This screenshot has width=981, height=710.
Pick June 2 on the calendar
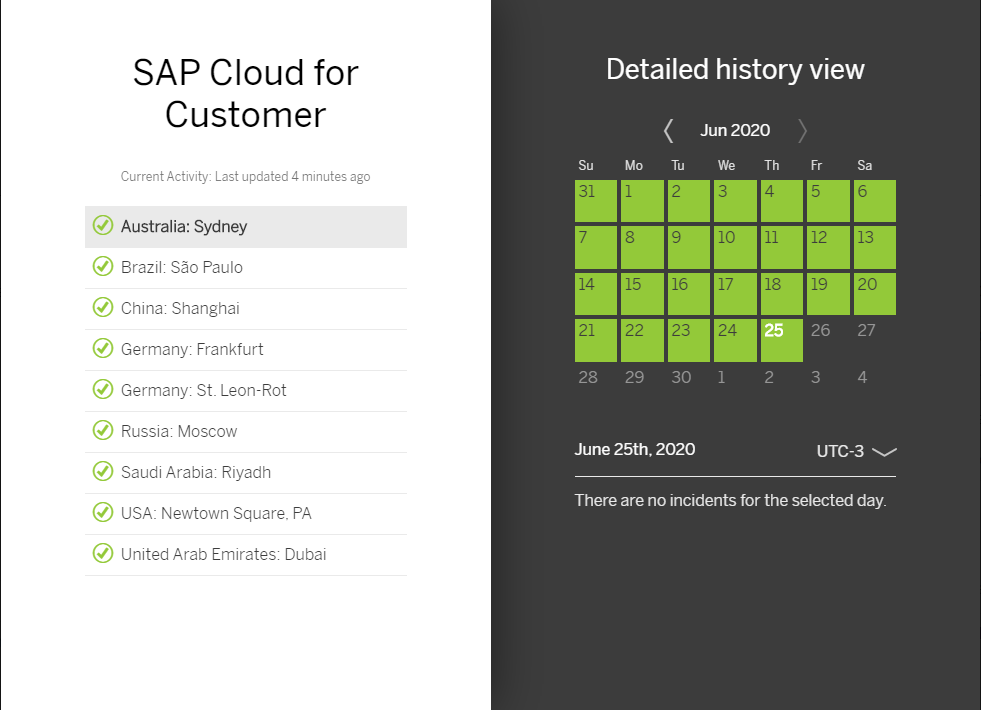(x=689, y=201)
